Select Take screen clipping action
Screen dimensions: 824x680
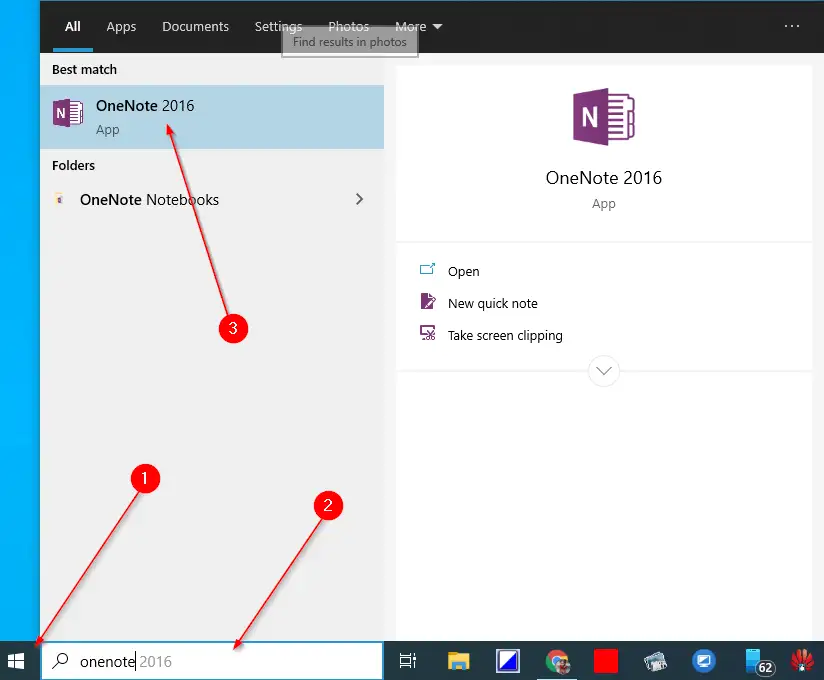tap(505, 335)
